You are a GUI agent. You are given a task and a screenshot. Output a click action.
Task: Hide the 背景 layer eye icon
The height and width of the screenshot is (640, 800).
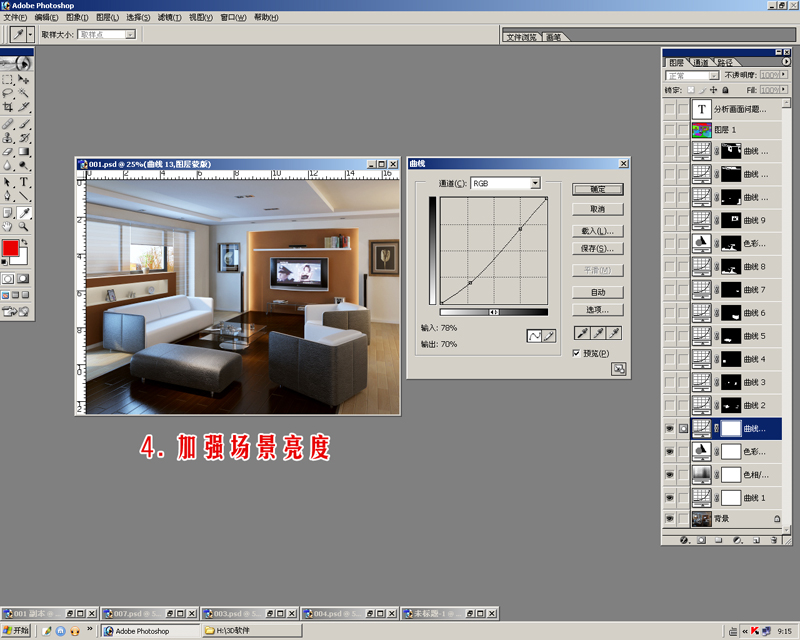pos(669,519)
